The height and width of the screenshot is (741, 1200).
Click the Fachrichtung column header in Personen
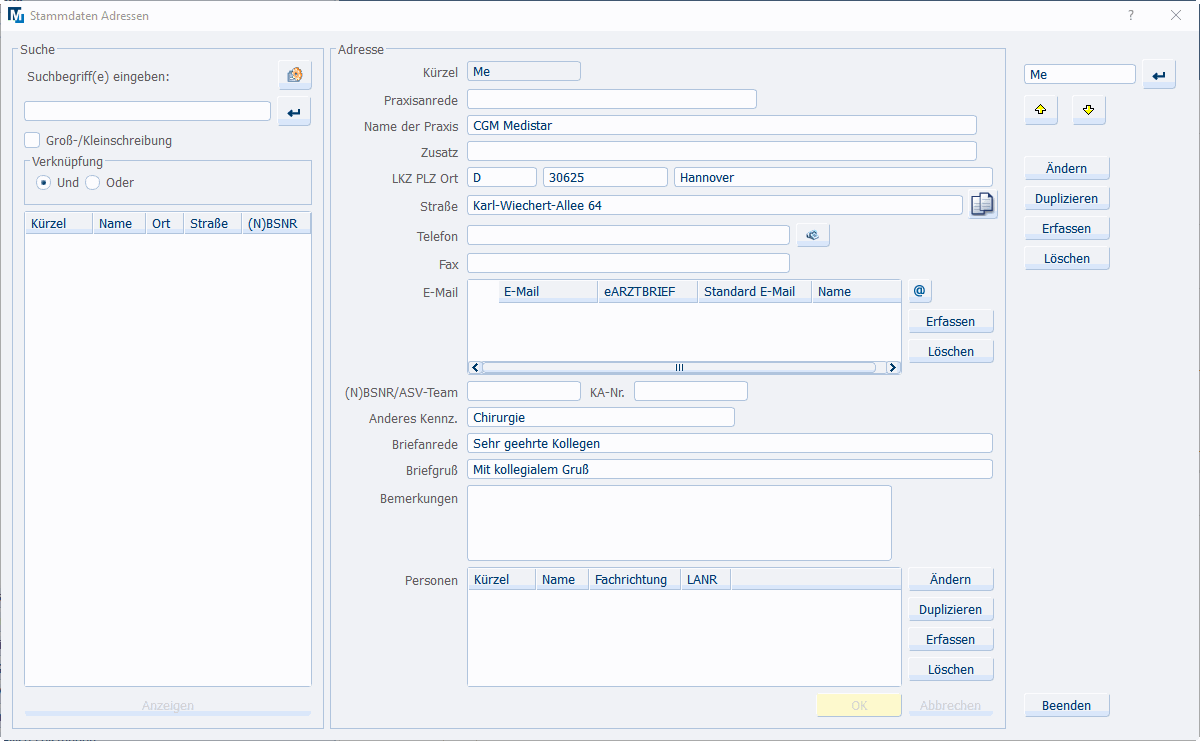[x=630, y=580]
